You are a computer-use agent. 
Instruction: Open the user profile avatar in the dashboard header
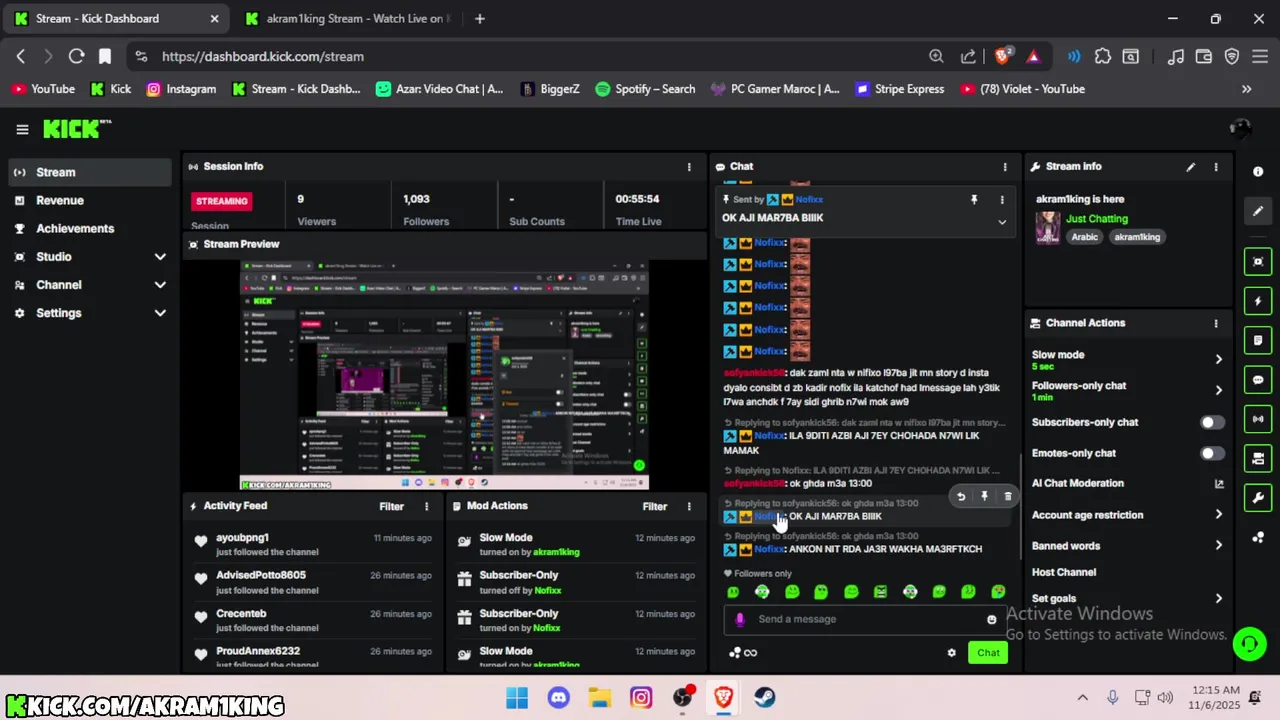[1240, 128]
